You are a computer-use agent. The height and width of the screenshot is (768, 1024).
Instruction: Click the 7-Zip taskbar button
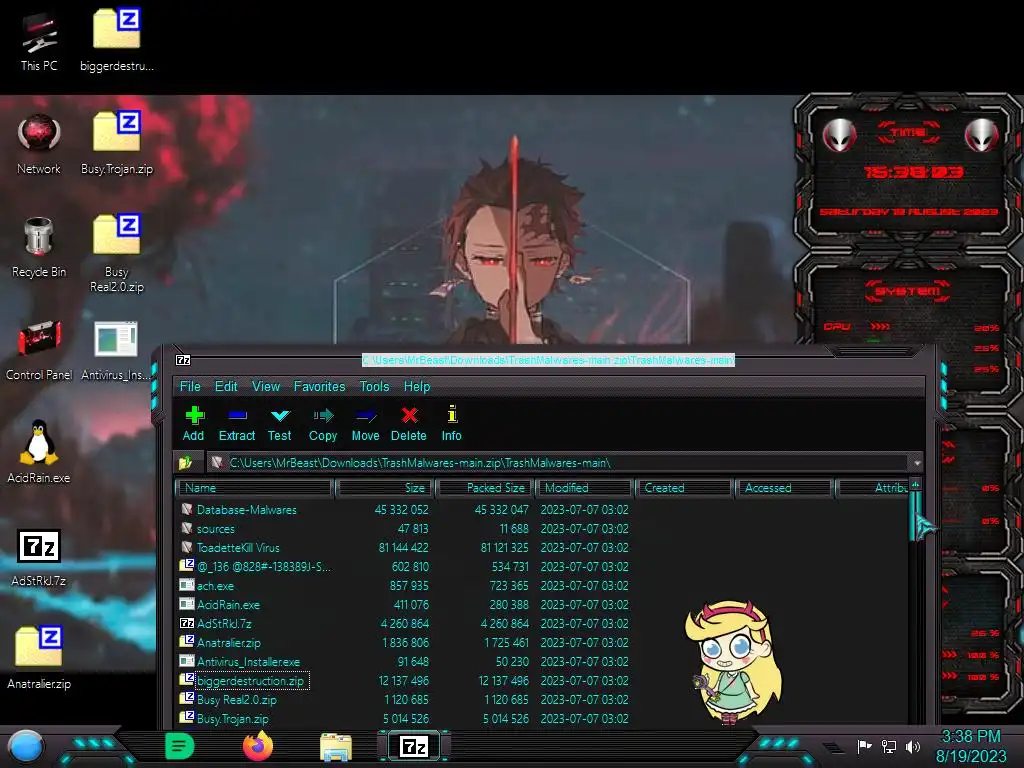(413, 746)
